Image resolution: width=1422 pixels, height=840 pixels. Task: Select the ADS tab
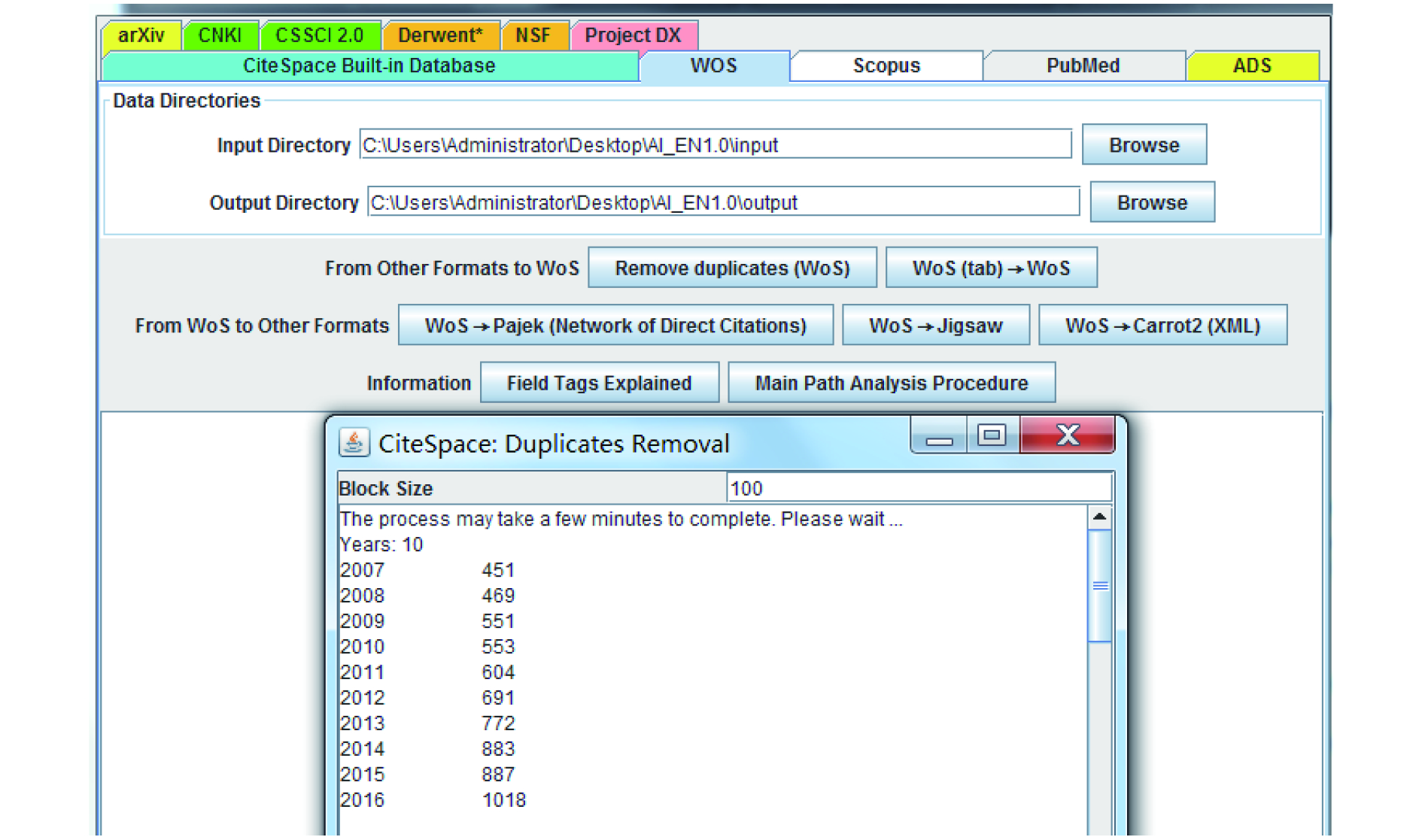(x=1252, y=65)
